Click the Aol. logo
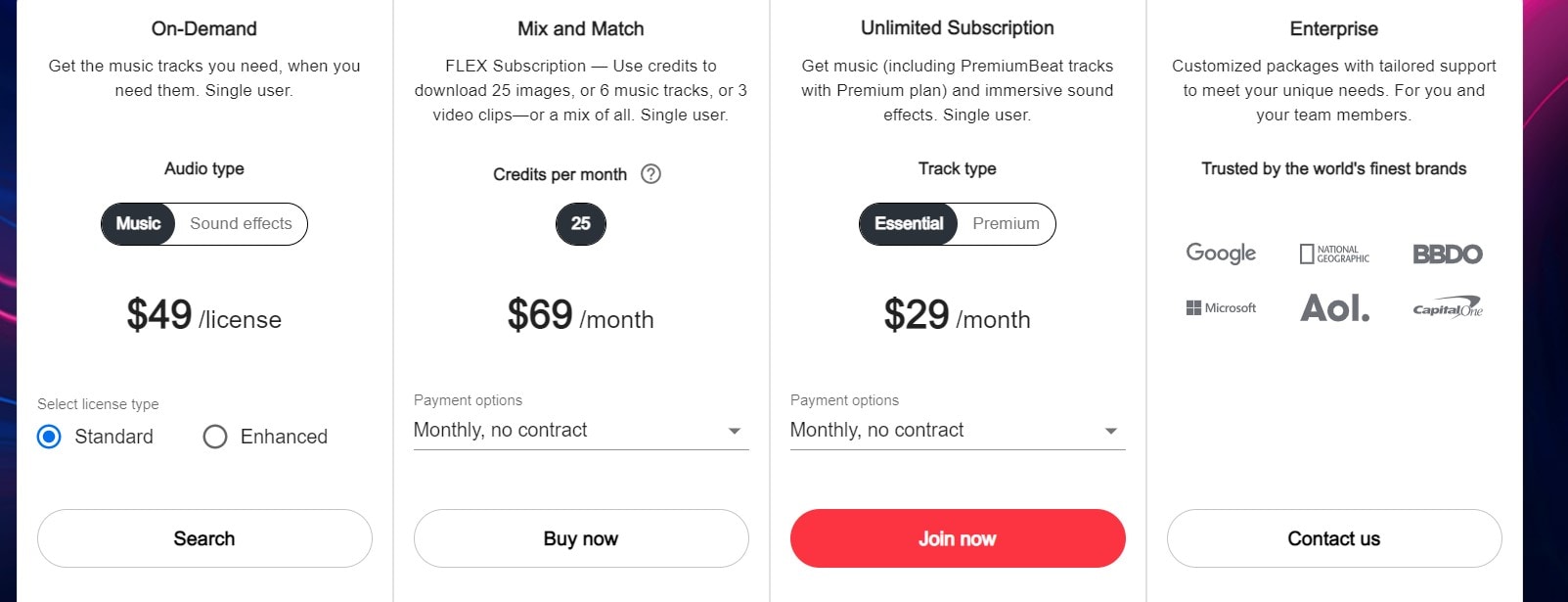 (1334, 308)
